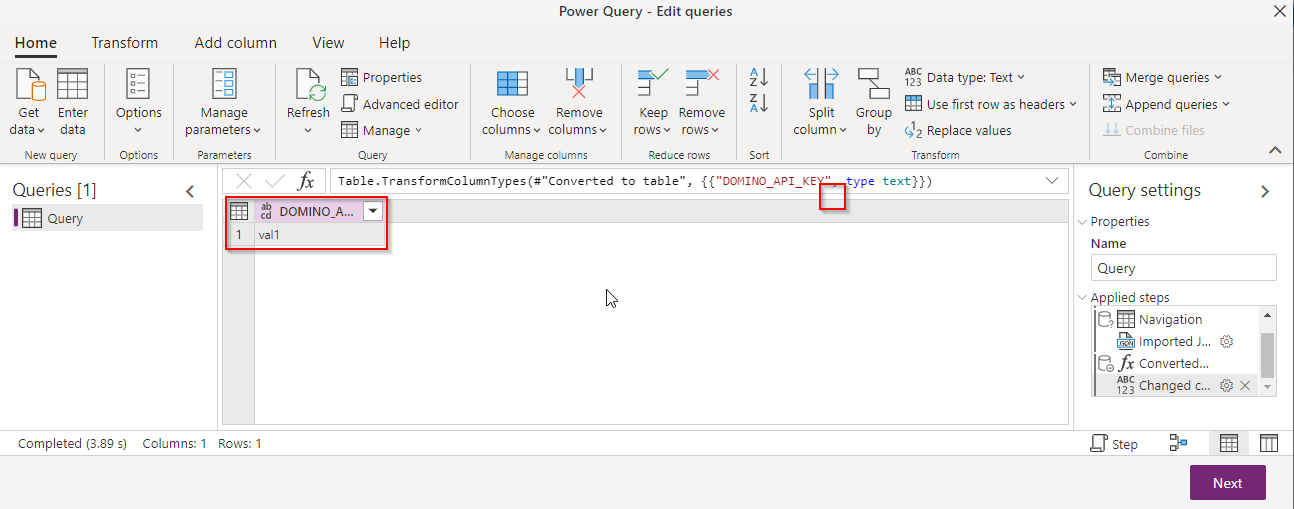Switch to schema view icon
Image resolution: width=1294 pixels, height=509 pixels.
pyautogui.click(x=1267, y=443)
